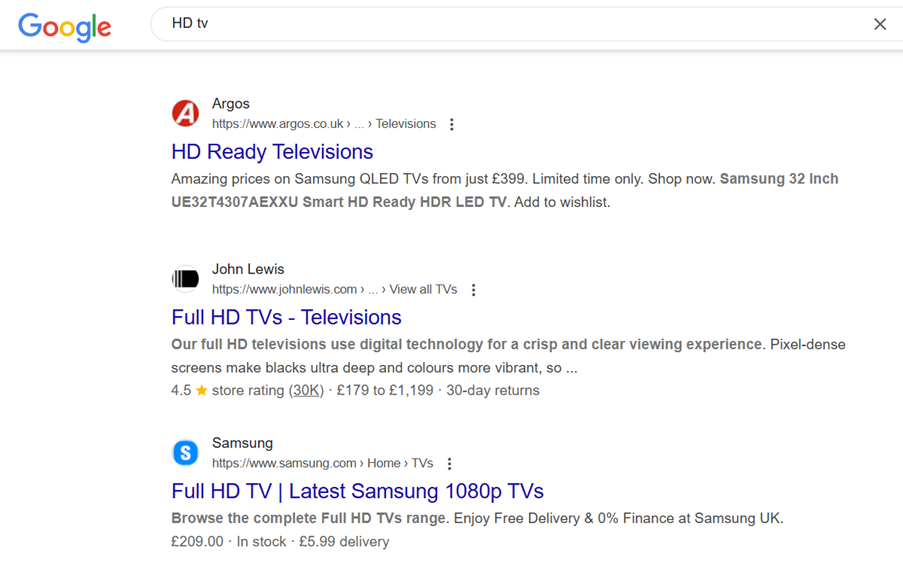Image resolution: width=903 pixels, height=578 pixels.
Task: Expand the truncated breadcrumb in John Lewis URL
Action: [x=372, y=289]
